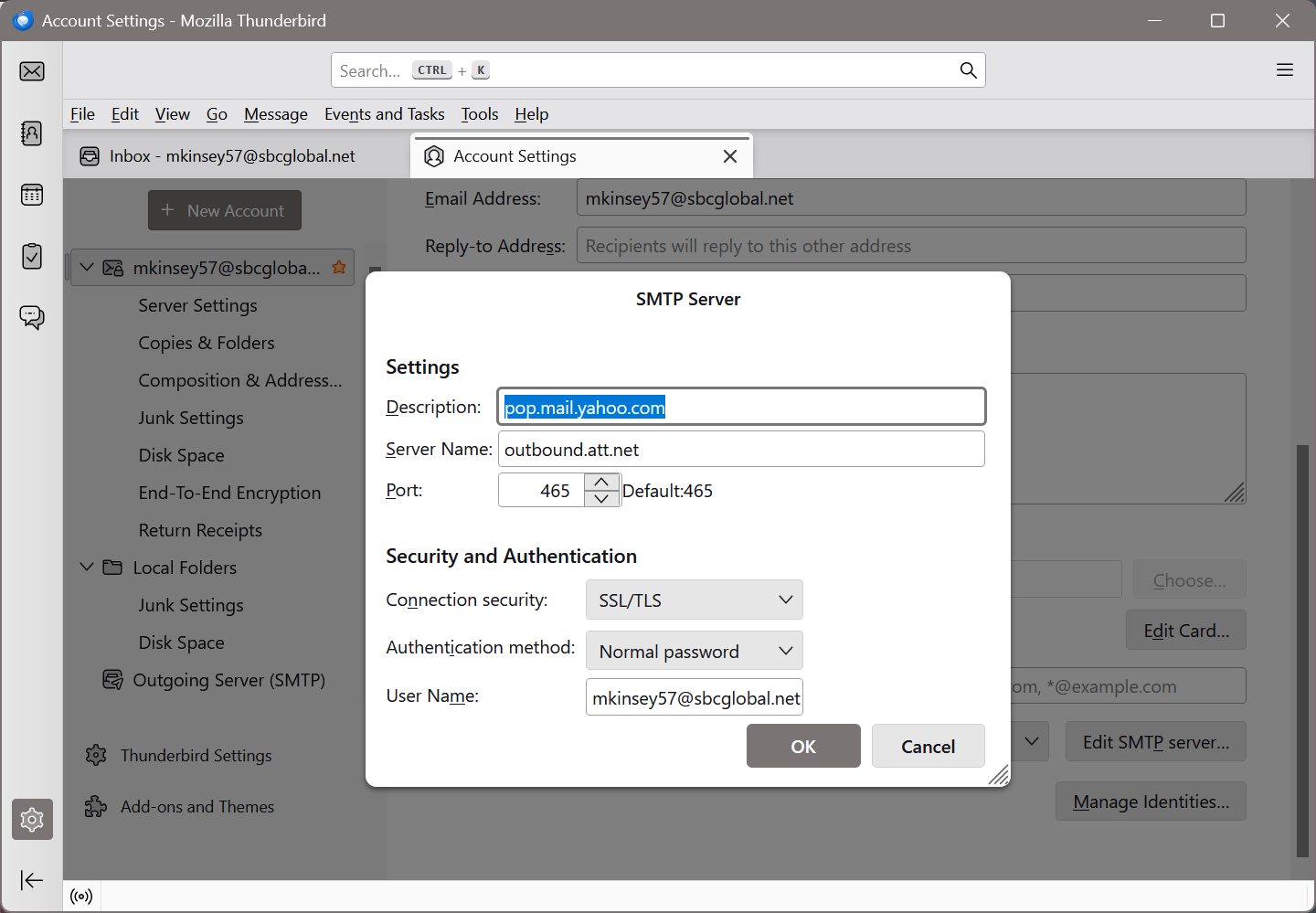Click the Server Name input field
Viewport: 1316px width, 913px height.
coord(740,450)
